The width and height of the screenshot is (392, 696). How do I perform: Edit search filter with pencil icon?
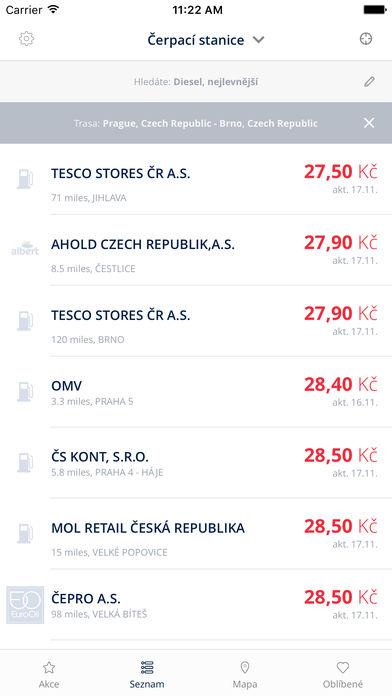369,82
